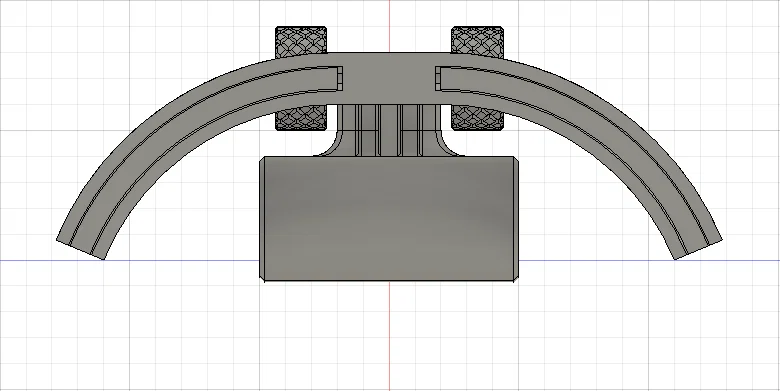This screenshot has height=391, width=780.
Task: Pick the knurled knob below the left arm
Action: click(x=301, y=118)
